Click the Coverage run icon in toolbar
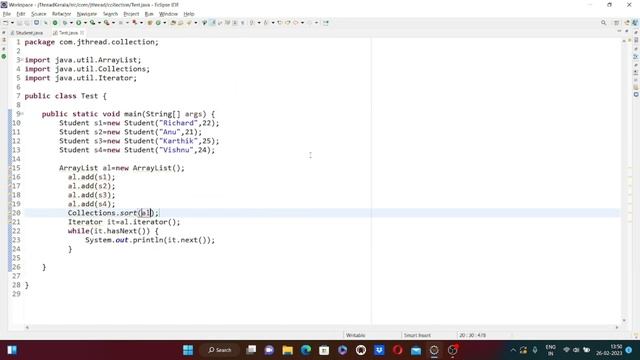The width and height of the screenshot is (640, 360). click(x=93, y=23)
